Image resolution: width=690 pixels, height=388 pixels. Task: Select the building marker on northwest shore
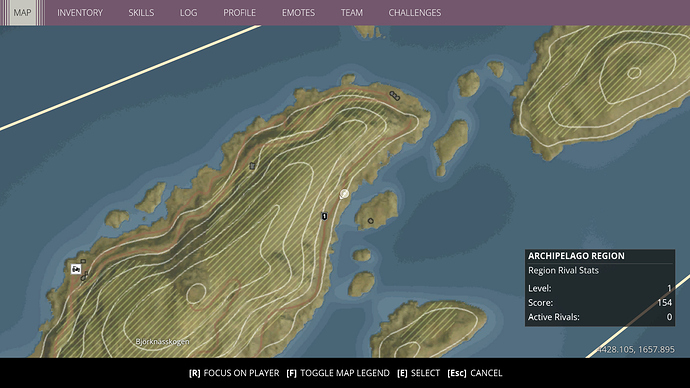tap(252, 166)
